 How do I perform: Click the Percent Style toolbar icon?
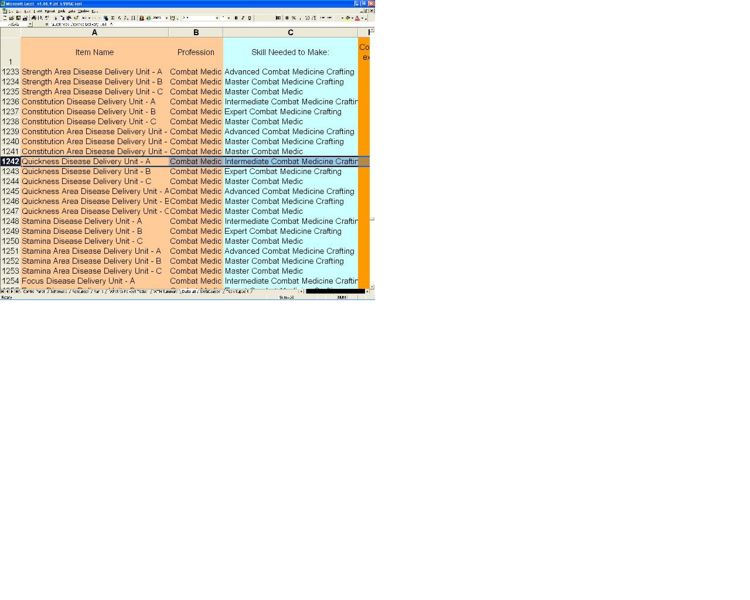click(x=294, y=18)
